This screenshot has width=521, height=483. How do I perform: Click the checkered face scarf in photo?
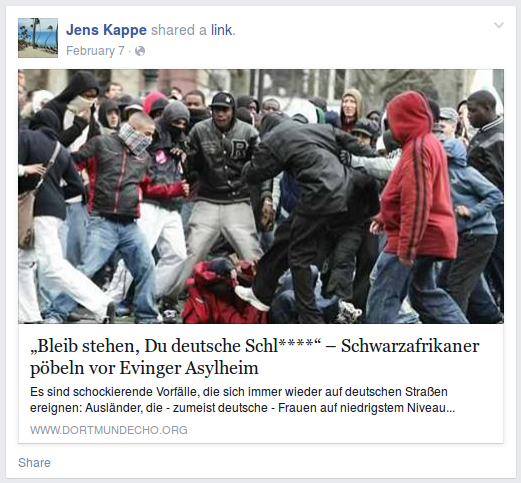[135, 139]
